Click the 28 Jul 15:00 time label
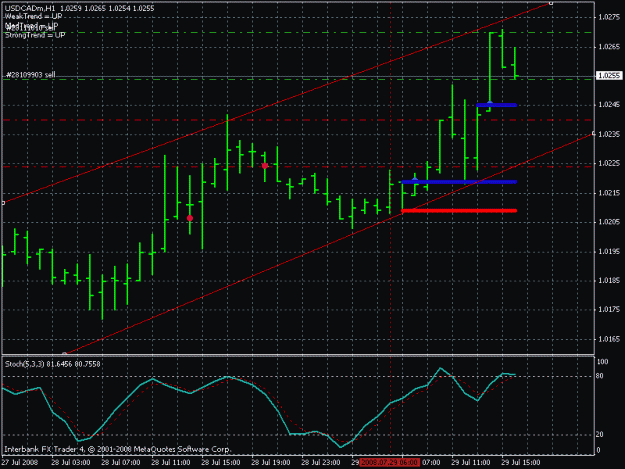This screenshot has height=469, width=625. pyautogui.click(x=221, y=462)
